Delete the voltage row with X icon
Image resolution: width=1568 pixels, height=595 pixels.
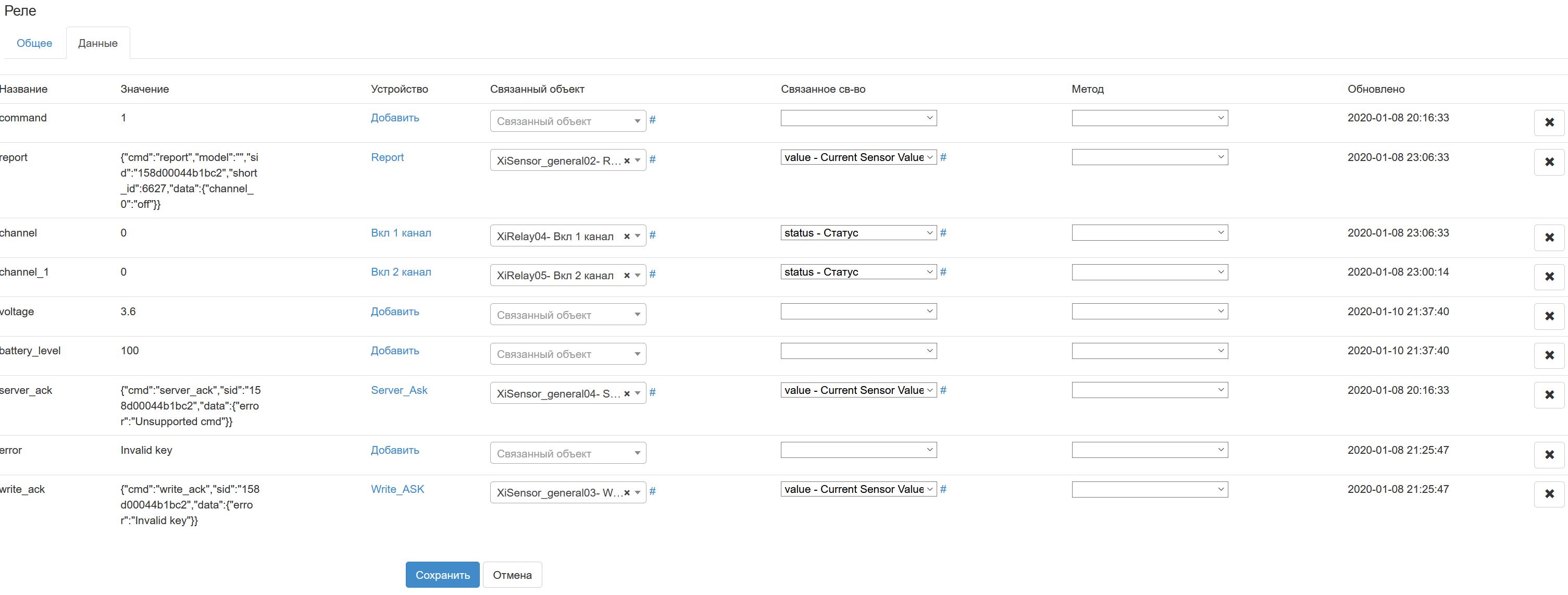(1549, 316)
